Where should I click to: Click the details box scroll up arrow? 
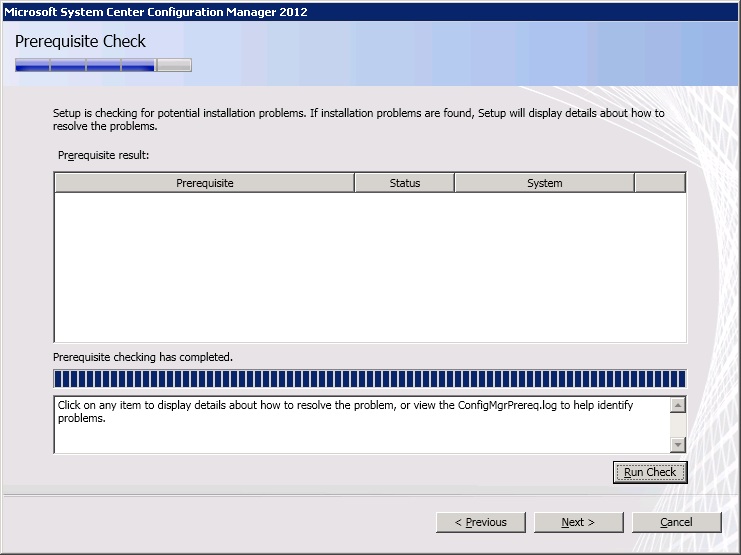[x=678, y=405]
